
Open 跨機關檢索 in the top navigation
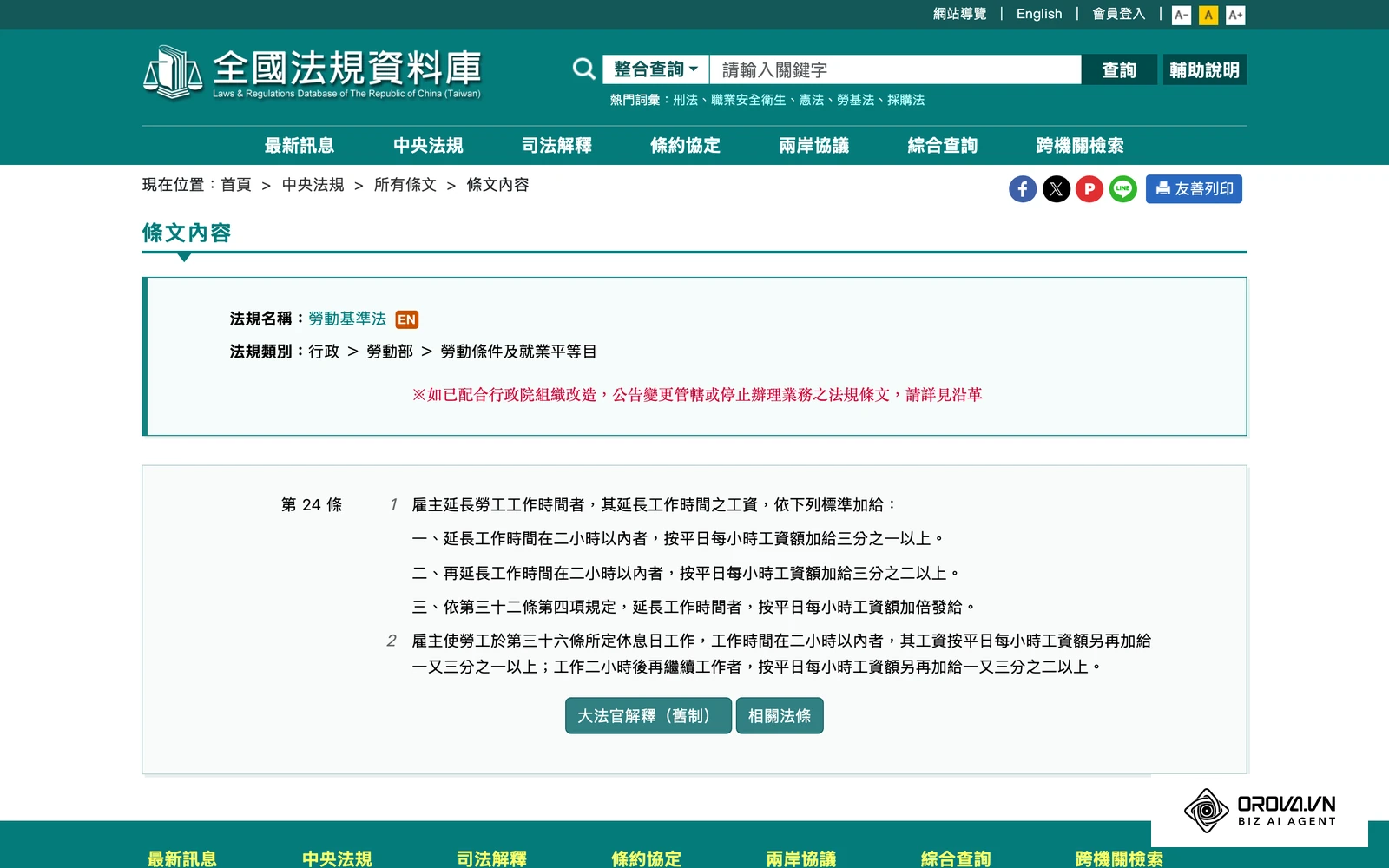click(x=1079, y=145)
